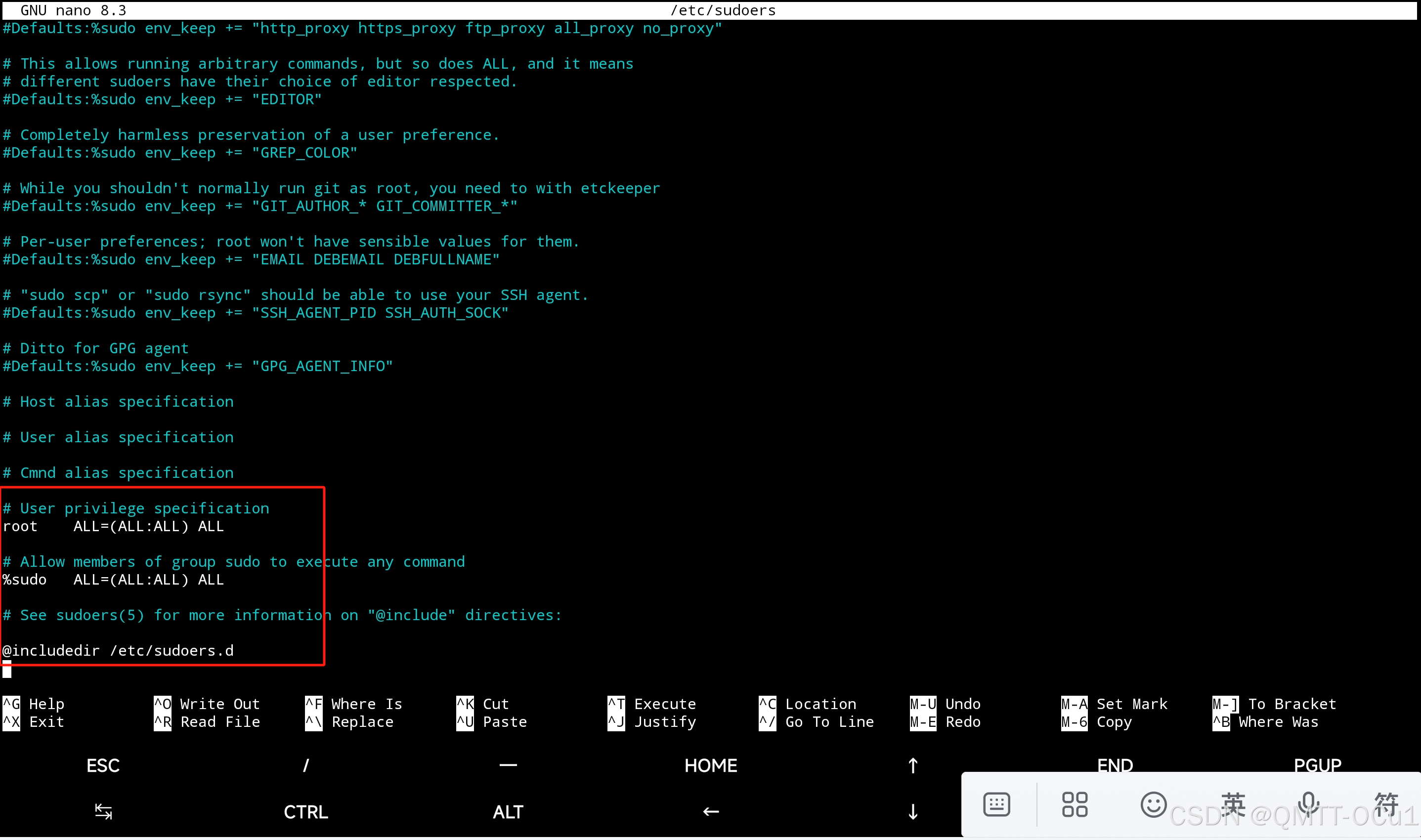
Task: Click the ^/ Go To Line shortcut label
Action: point(817,722)
